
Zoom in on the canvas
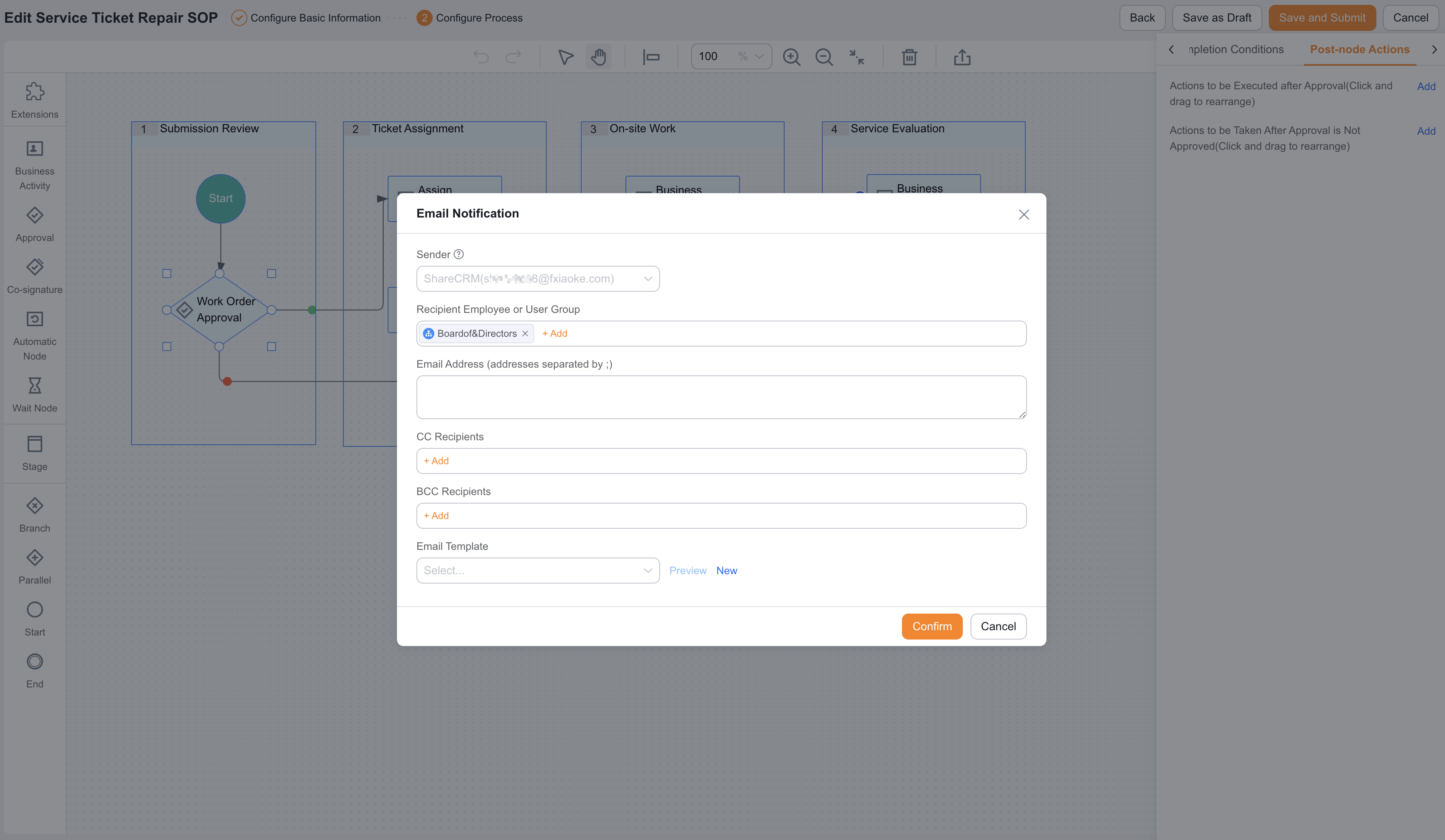pyautogui.click(x=792, y=57)
